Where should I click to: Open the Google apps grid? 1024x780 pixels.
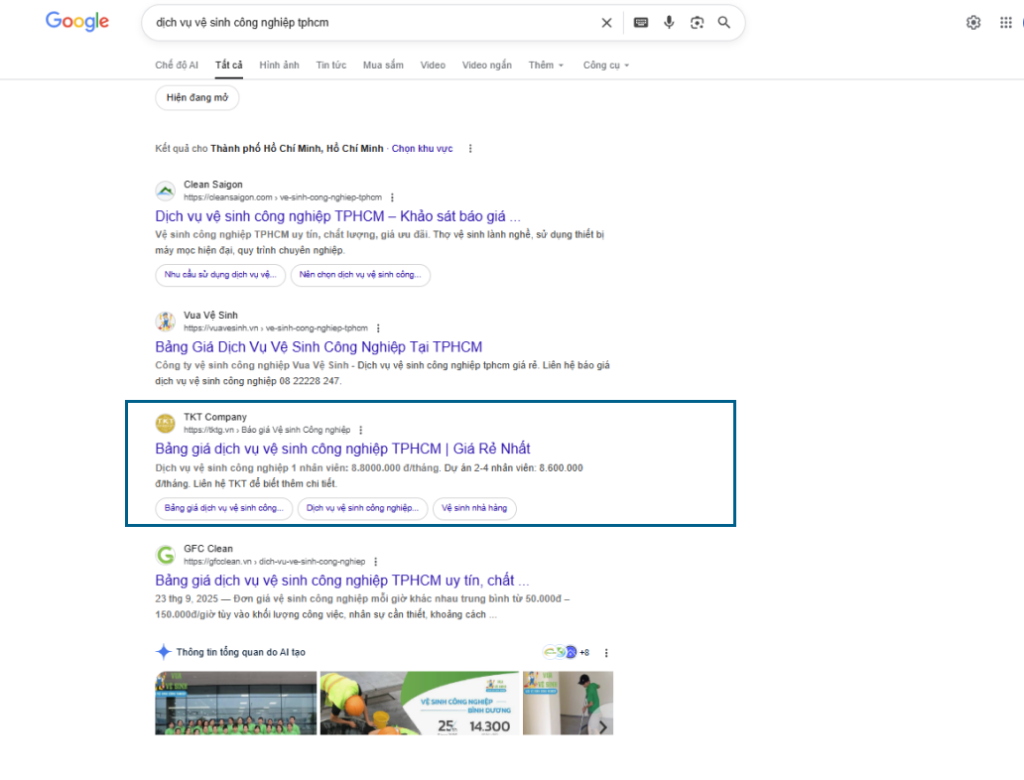tap(1006, 23)
